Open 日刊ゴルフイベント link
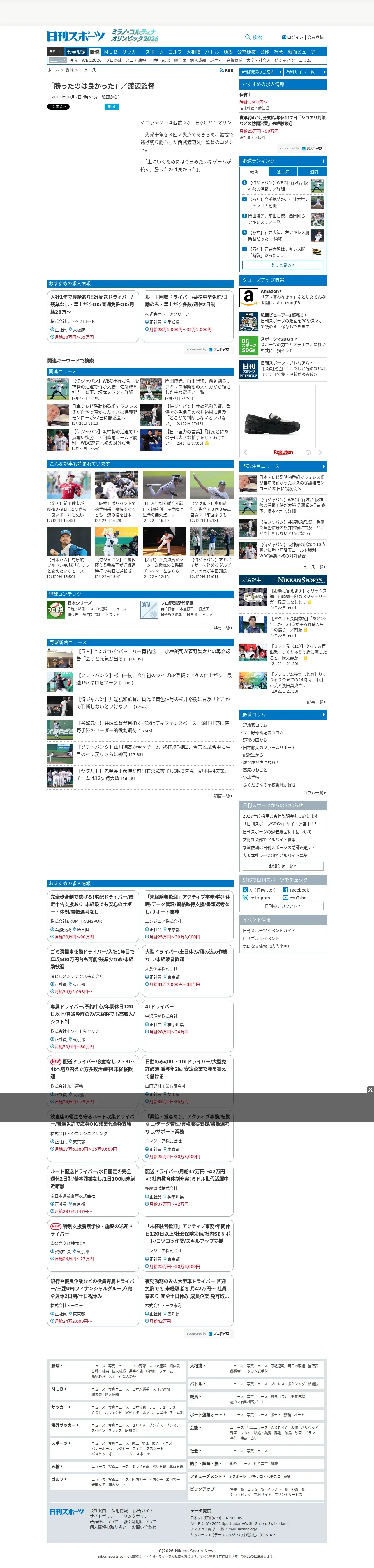The width and height of the screenshot is (374, 1568). tap(261, 939)
